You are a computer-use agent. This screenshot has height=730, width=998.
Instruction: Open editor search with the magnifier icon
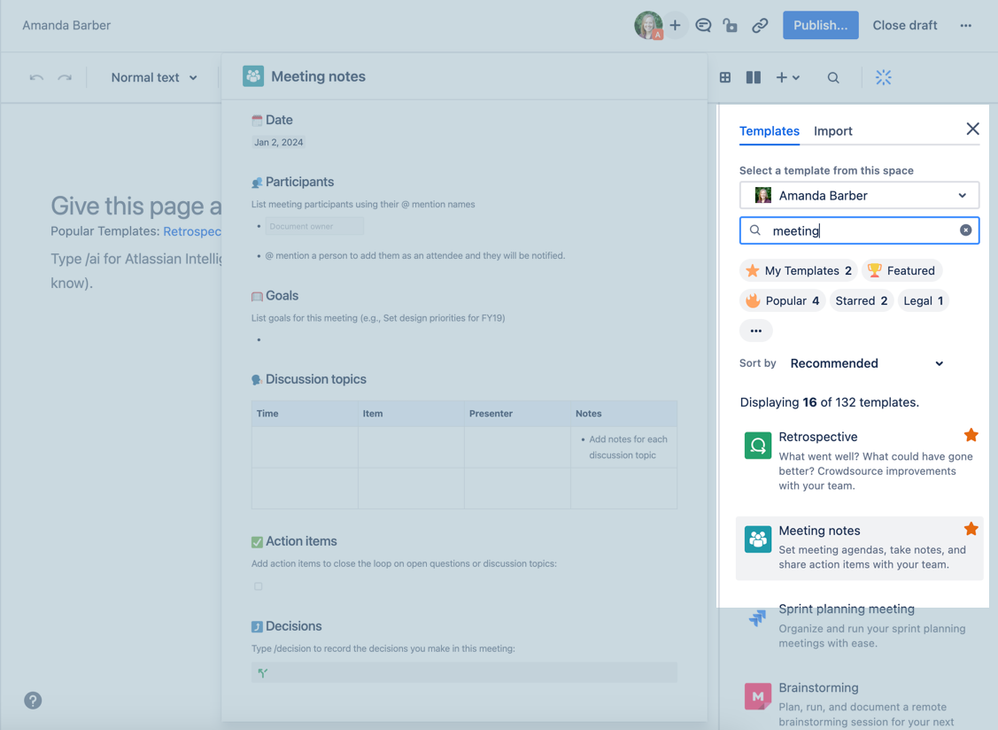833,77
